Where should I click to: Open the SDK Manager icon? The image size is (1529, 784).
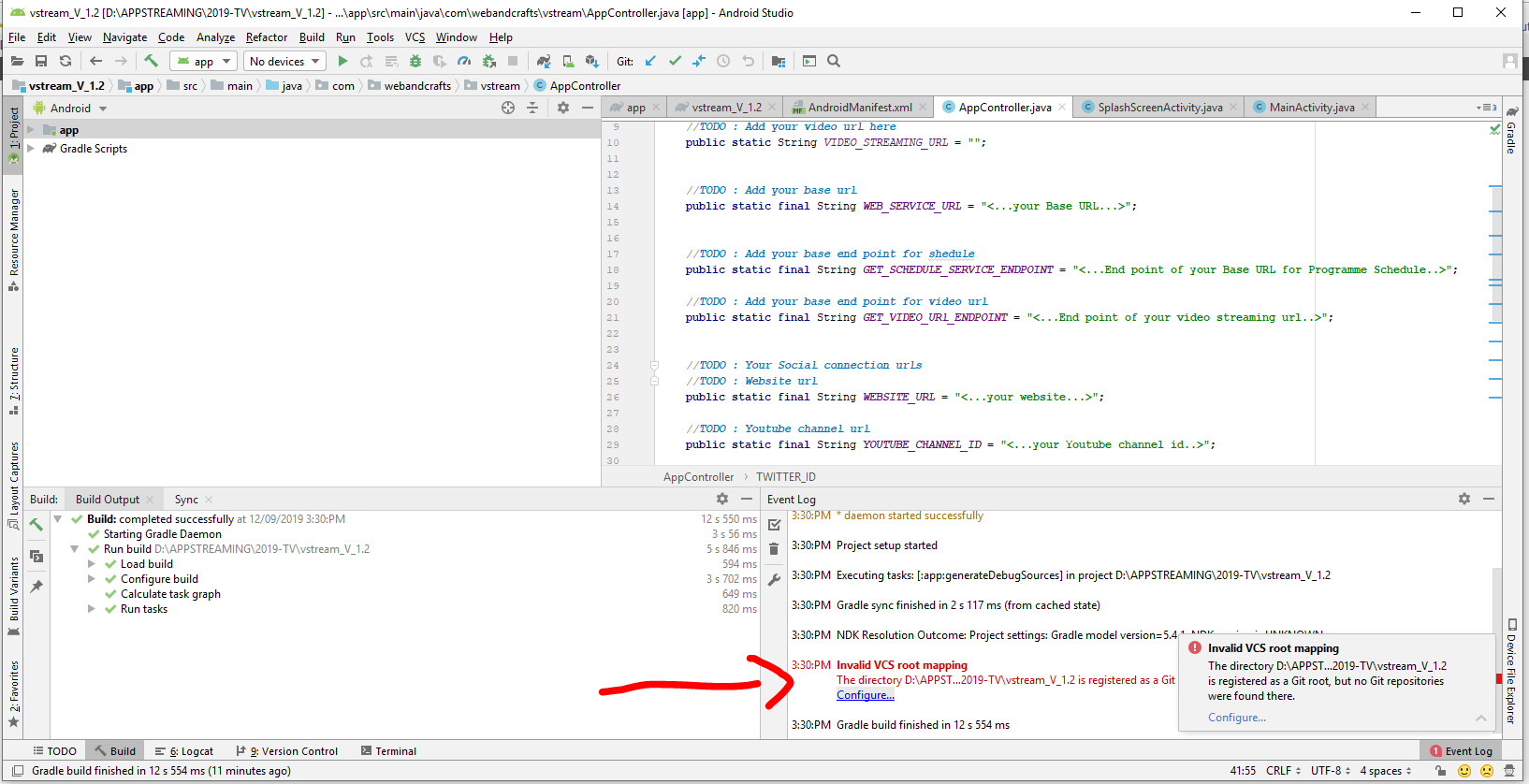coord(592,61)
